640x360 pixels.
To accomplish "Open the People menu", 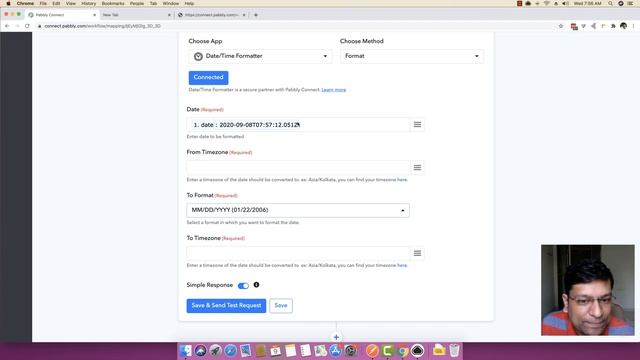I will pyautogui.click(x=137, y=3).
